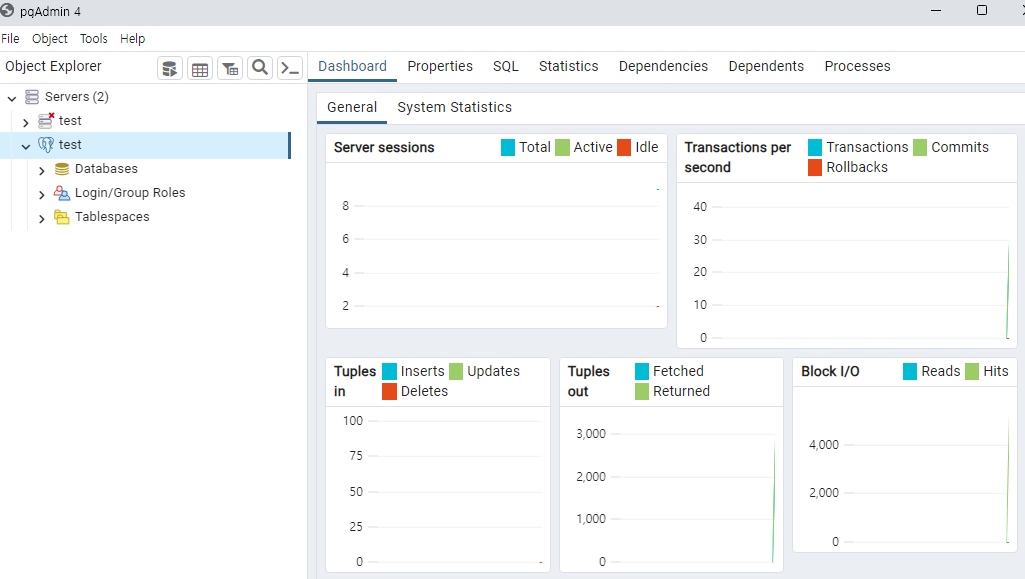
Task: Click the View Data table icon
Action: (200, 68)
